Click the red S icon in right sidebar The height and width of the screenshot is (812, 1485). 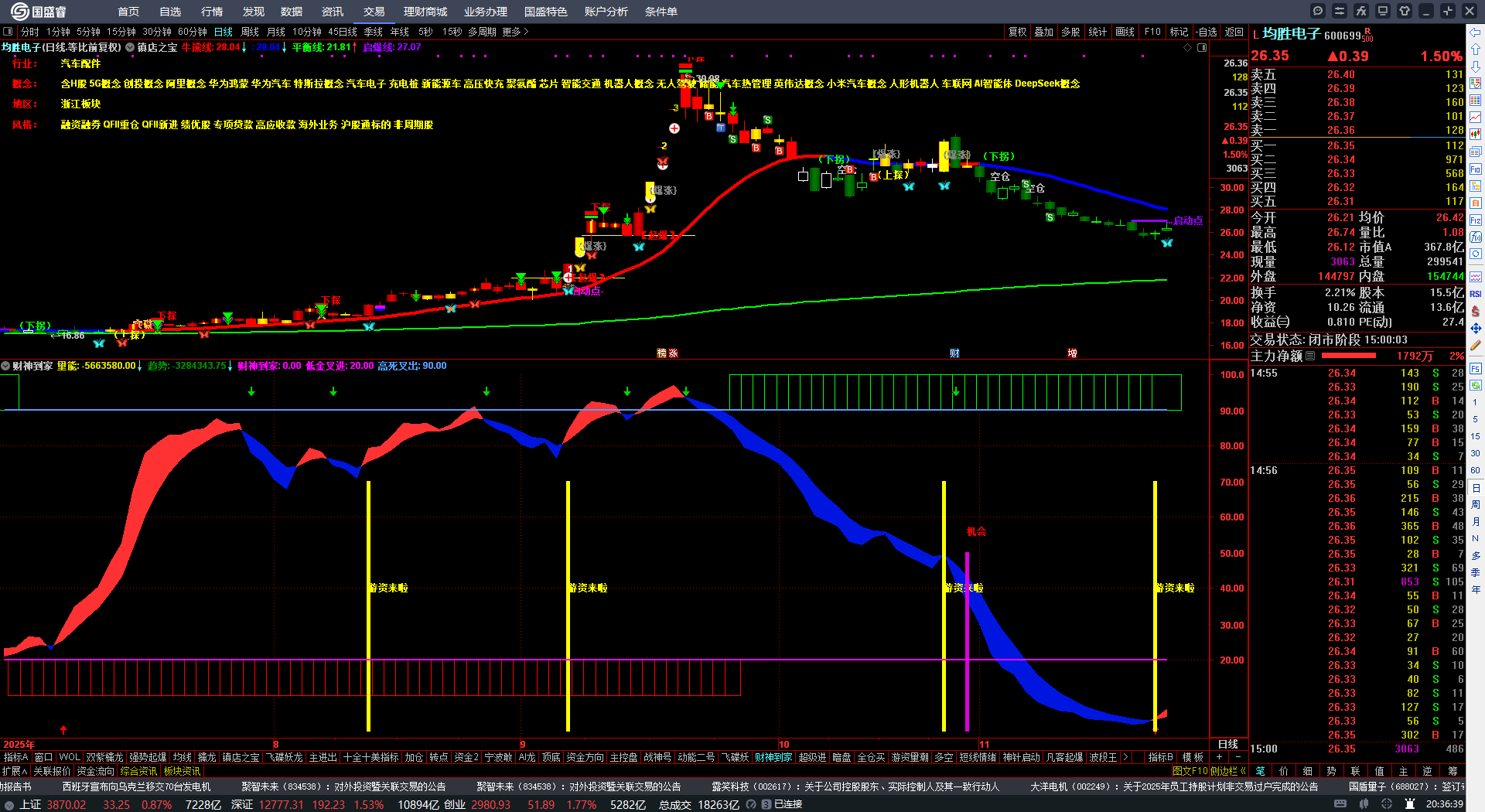[x=1476, y=311]
